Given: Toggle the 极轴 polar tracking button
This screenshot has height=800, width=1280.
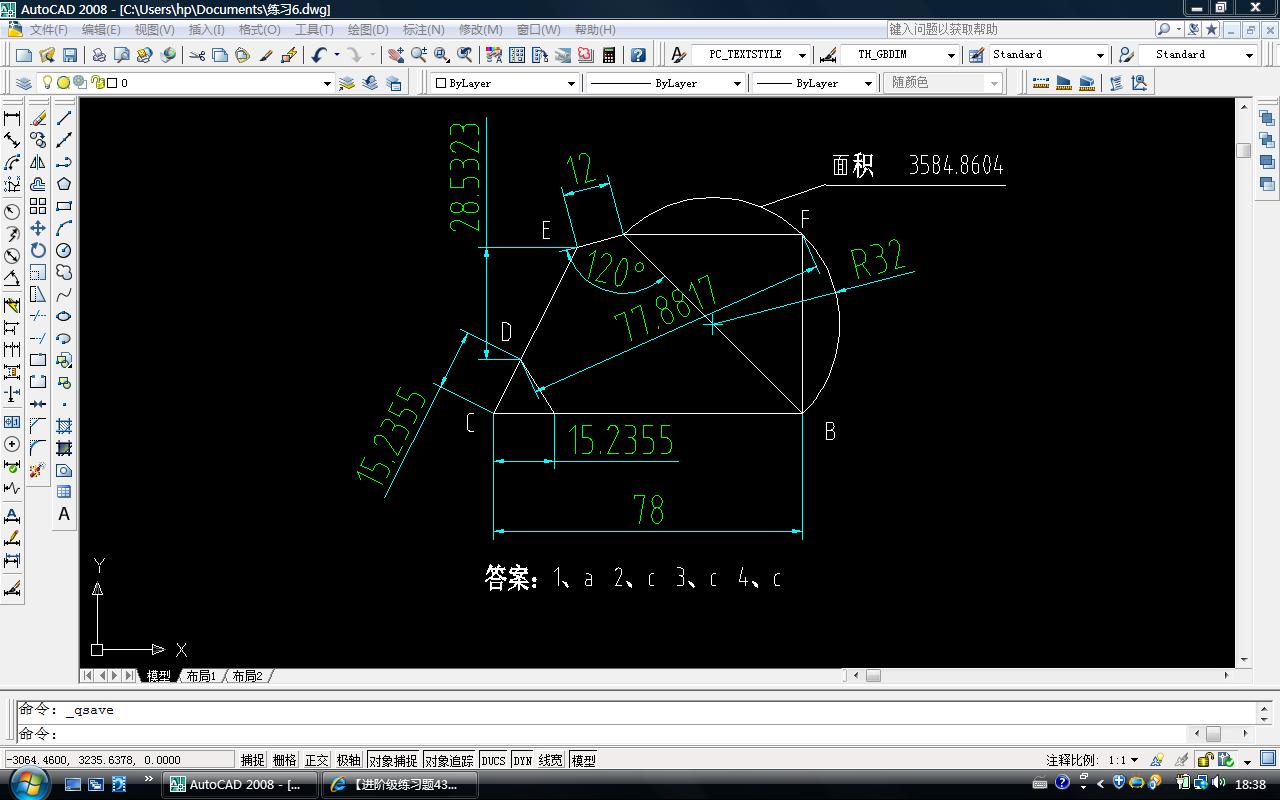Looking at the screenshot, I should tap(349, 760).
